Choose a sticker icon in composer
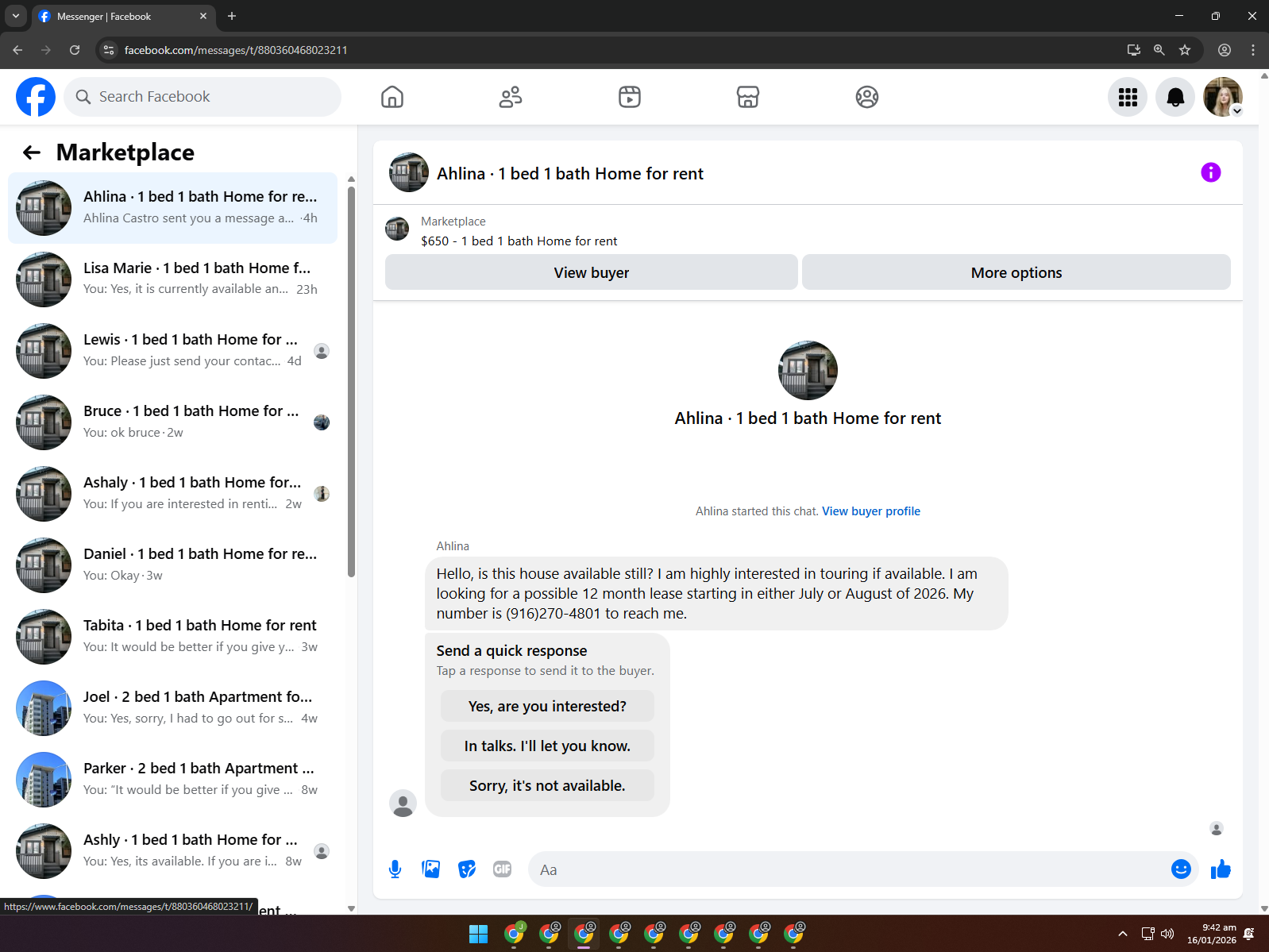Image resolution: width=1269 pixels, height=952 pixels. (467, 869)
